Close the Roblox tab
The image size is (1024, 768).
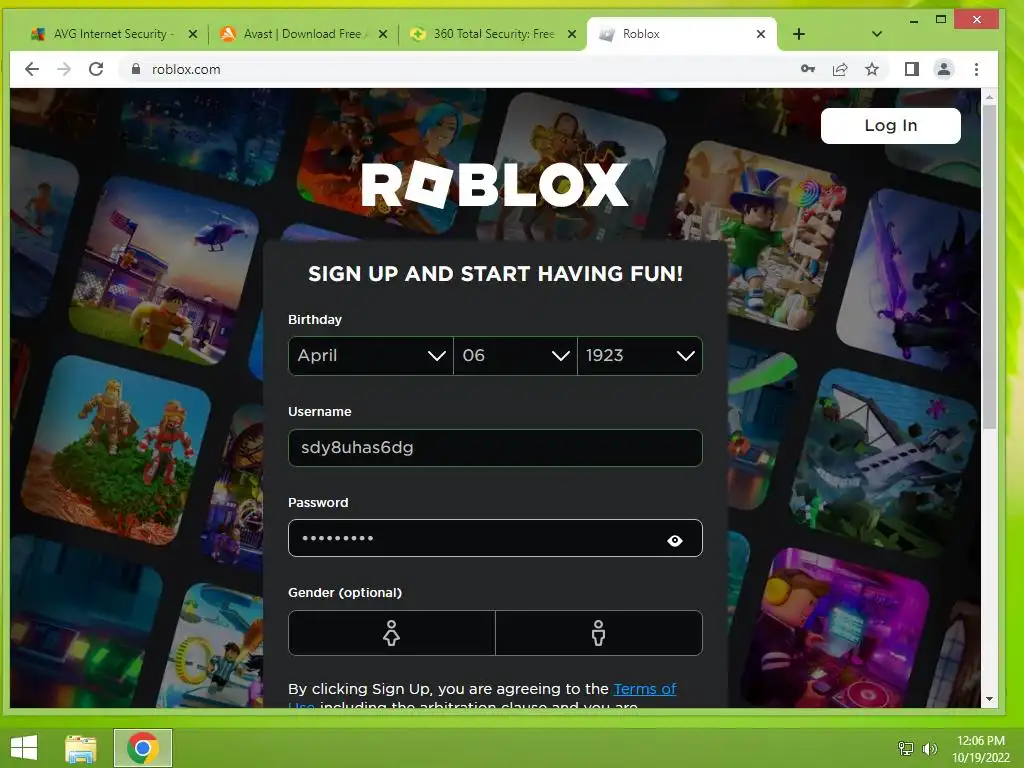pyautogui.click(x=761, y=34)
